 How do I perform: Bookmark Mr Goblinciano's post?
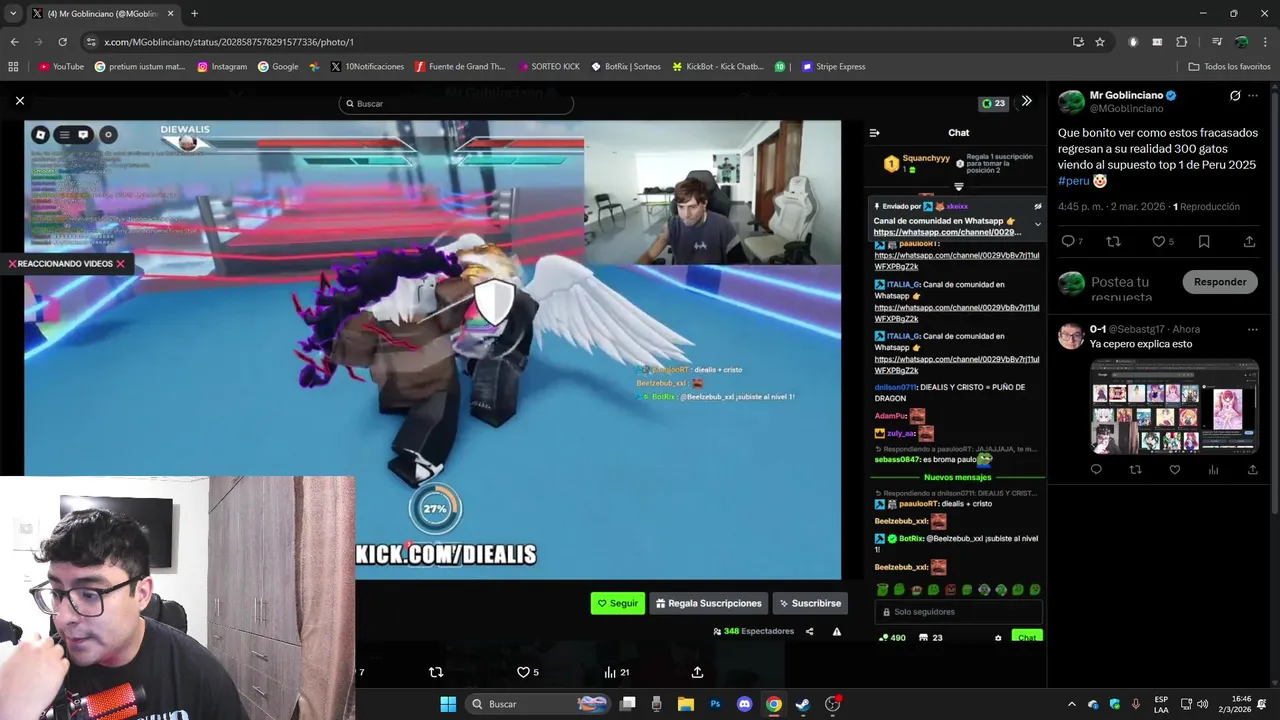coord(1204,241)
